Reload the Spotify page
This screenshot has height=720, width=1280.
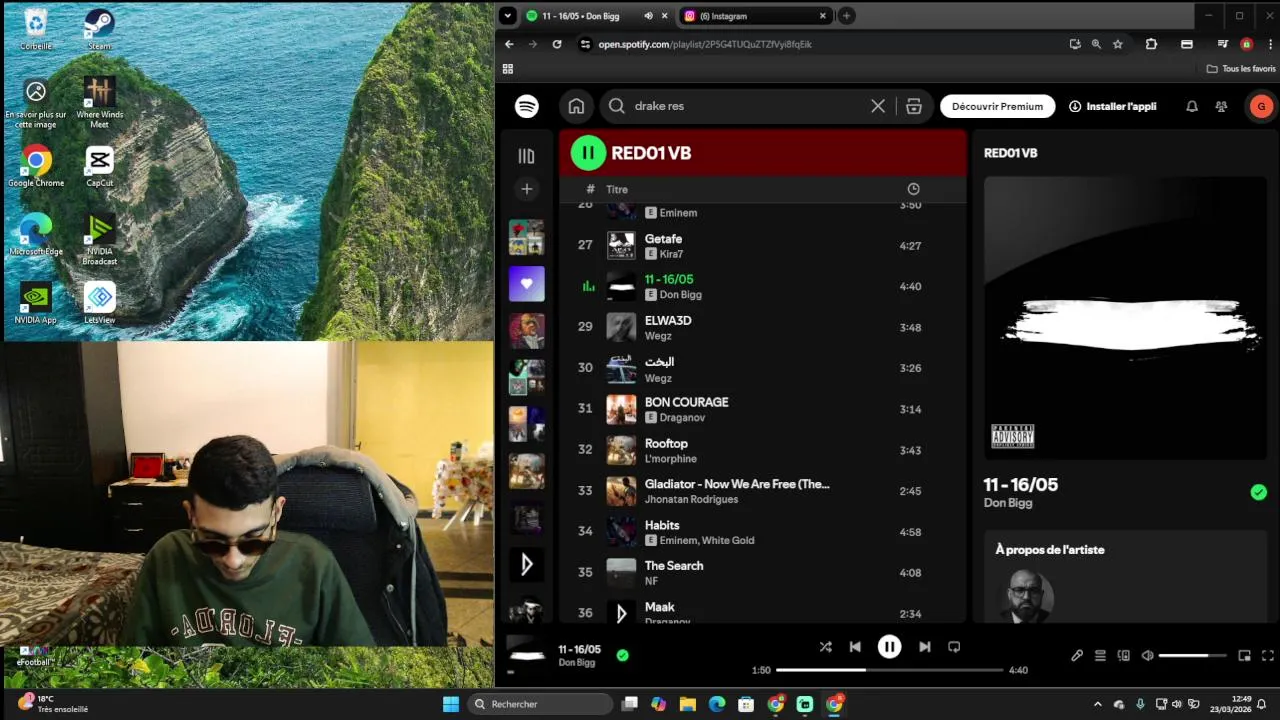(557, 44)
